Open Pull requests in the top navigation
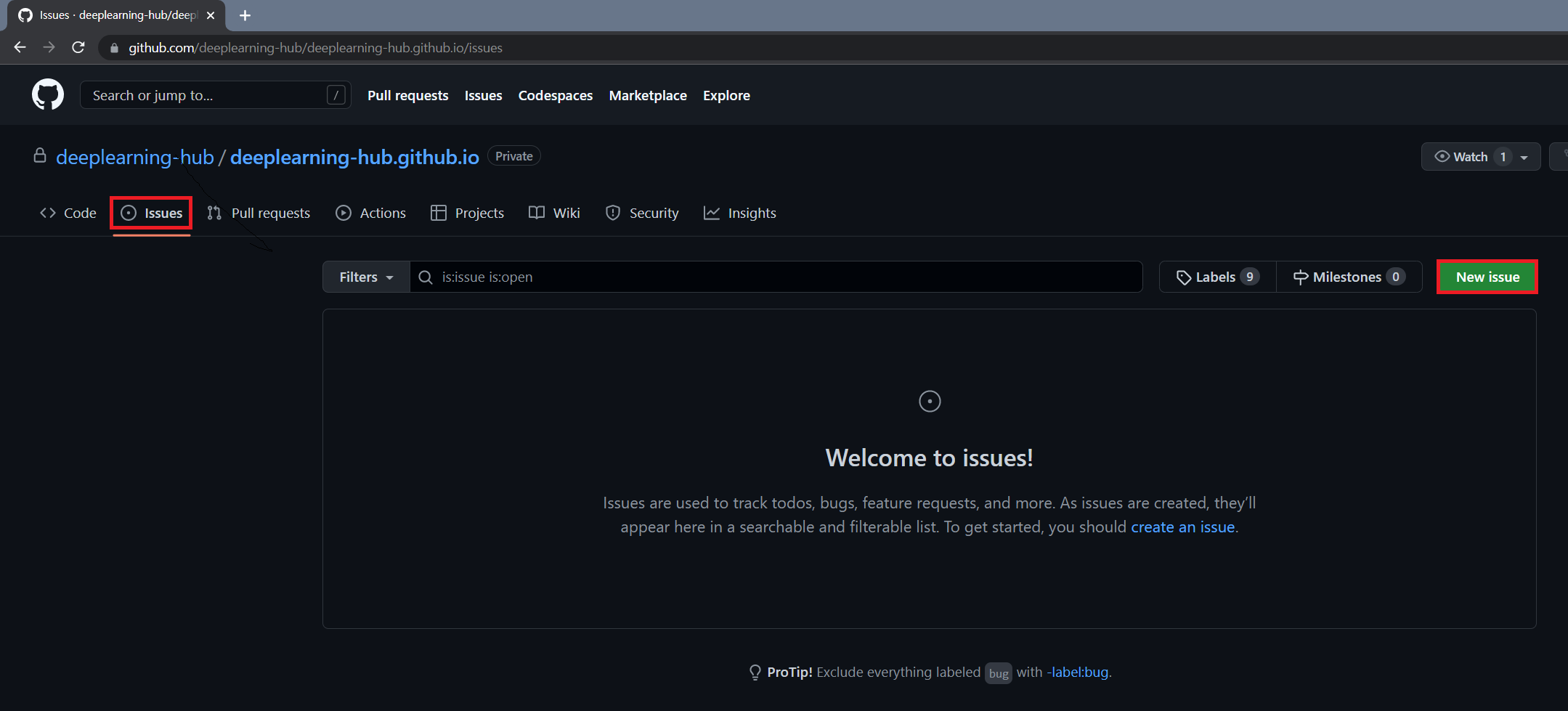This screenshot has width=1568, height=711. (x=407, y=95)
